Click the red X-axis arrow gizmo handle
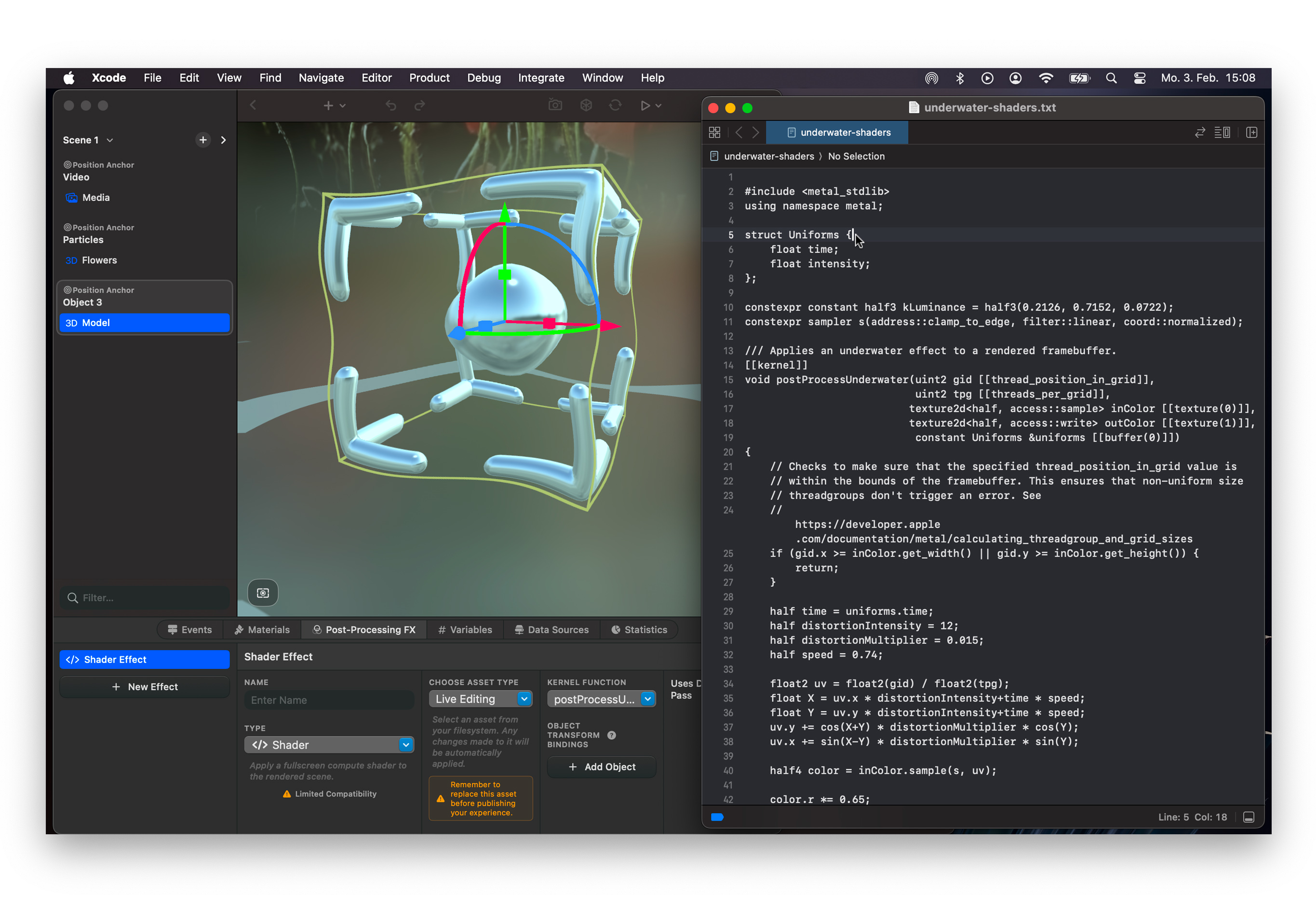This screenshot has width=1316, height=897. pyautogui.click(x=610, y=326)
